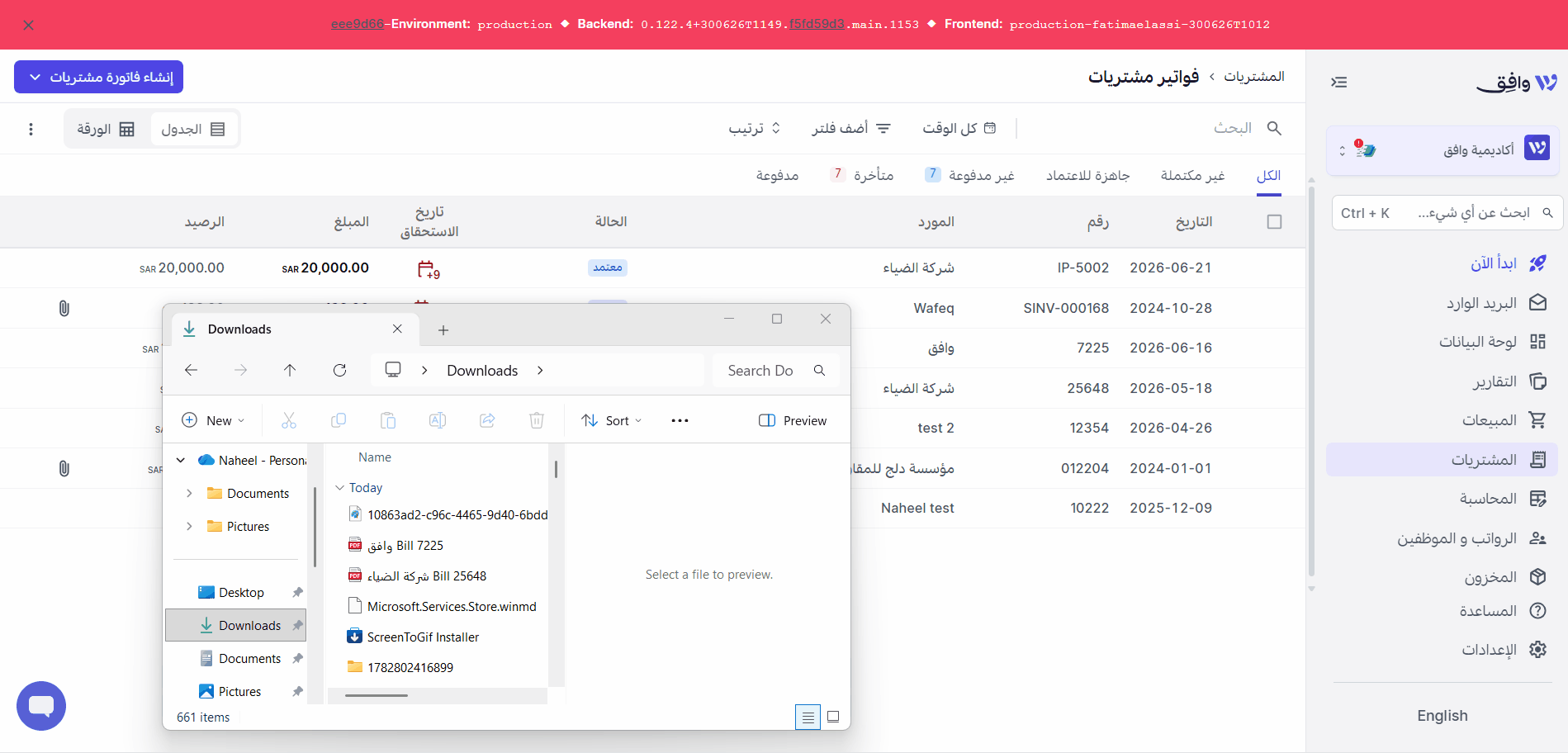Image resolution: width=1568 pixels, height=753 pixels.
Task: Switch Explorer to details view icon
Action: tap(808, 717)
